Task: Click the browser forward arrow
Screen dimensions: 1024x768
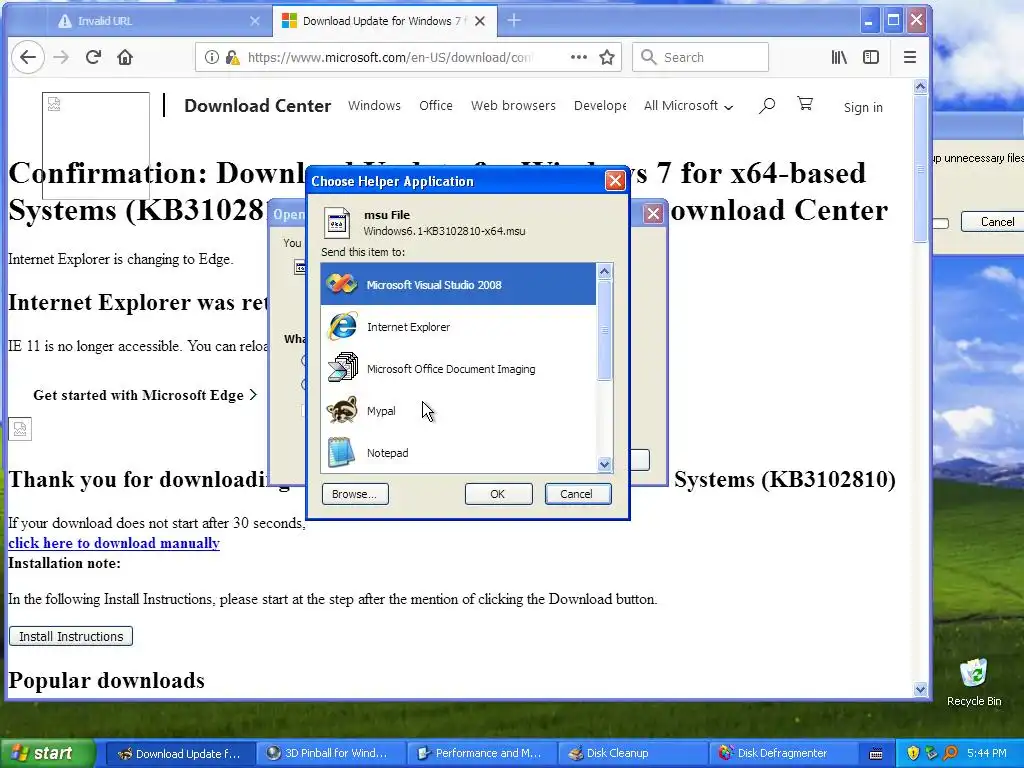Action: click(61, 57)
